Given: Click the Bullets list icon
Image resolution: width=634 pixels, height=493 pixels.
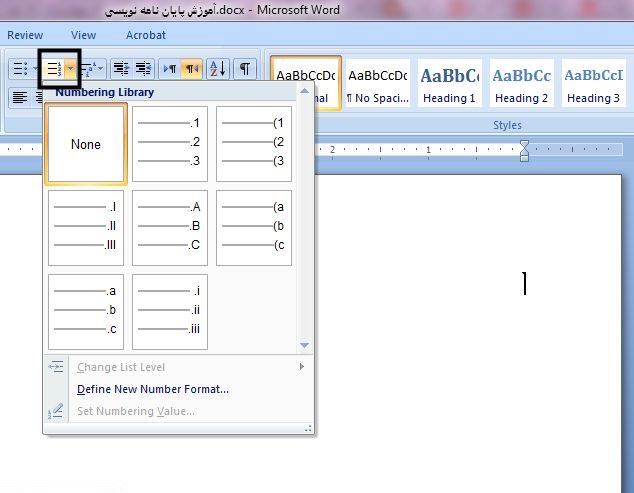Looking at the screenshot, I should pyautogui.click(x=18, y=69).
